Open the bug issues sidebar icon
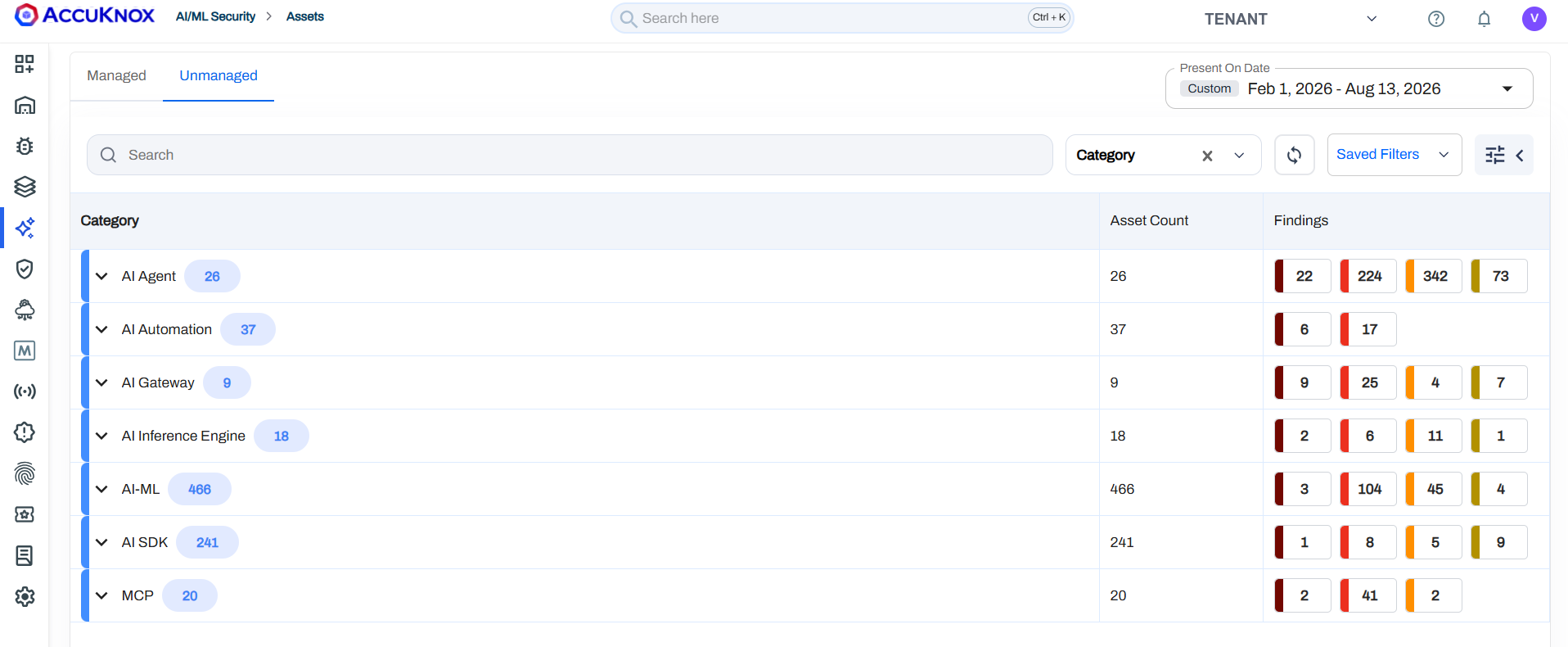This screenshot has height=647, width=1568. click(25, 146)
